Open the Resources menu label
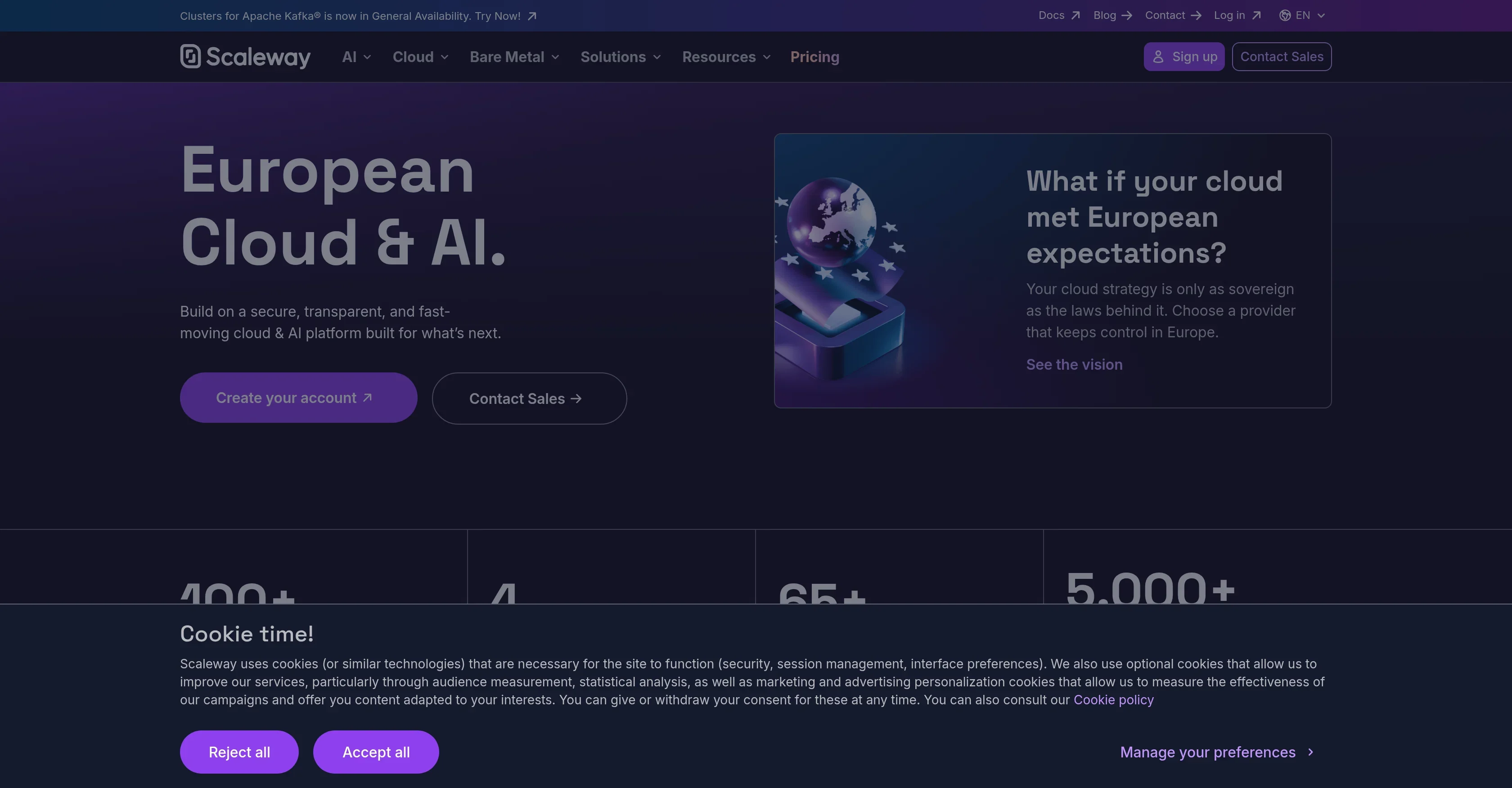 [x=719, y=57]
